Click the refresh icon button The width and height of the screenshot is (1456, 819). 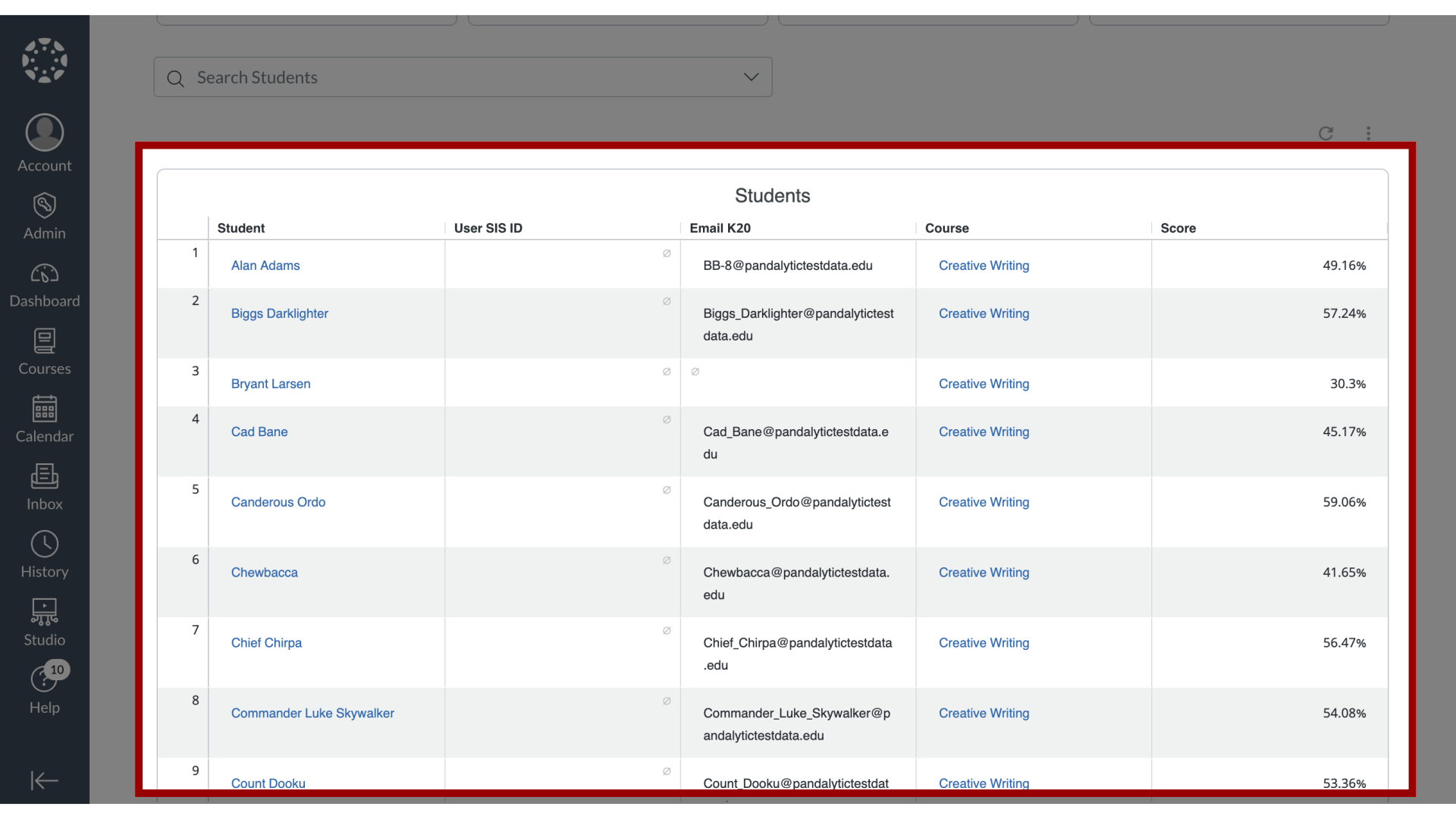(x=1326, y=133)
